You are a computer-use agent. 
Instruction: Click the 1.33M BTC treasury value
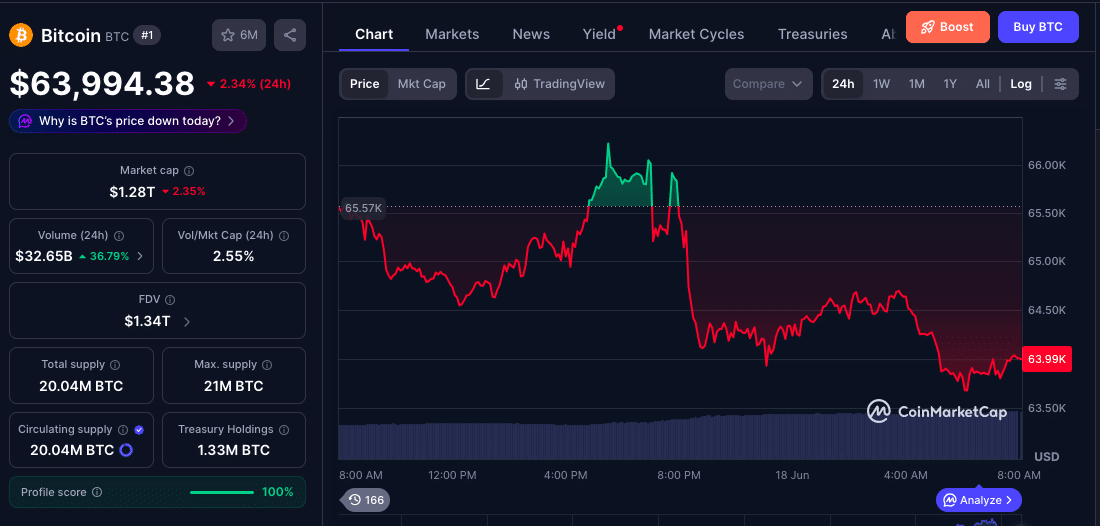click(x=234, y=450)
